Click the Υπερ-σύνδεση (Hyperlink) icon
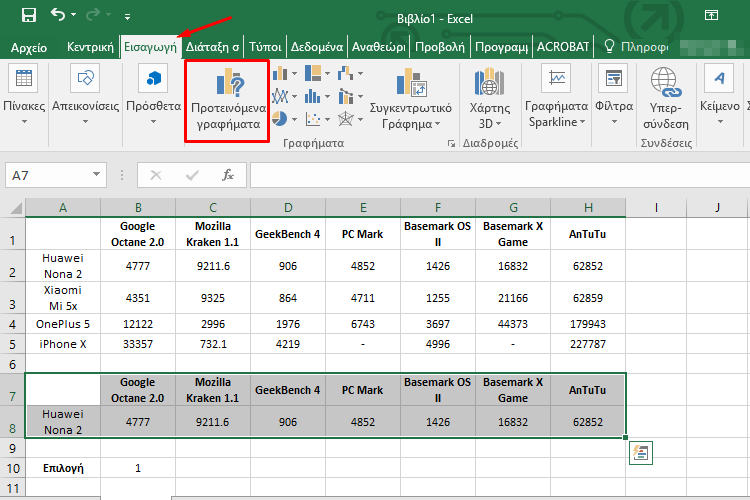750x500 pixels. pos(666,80)
